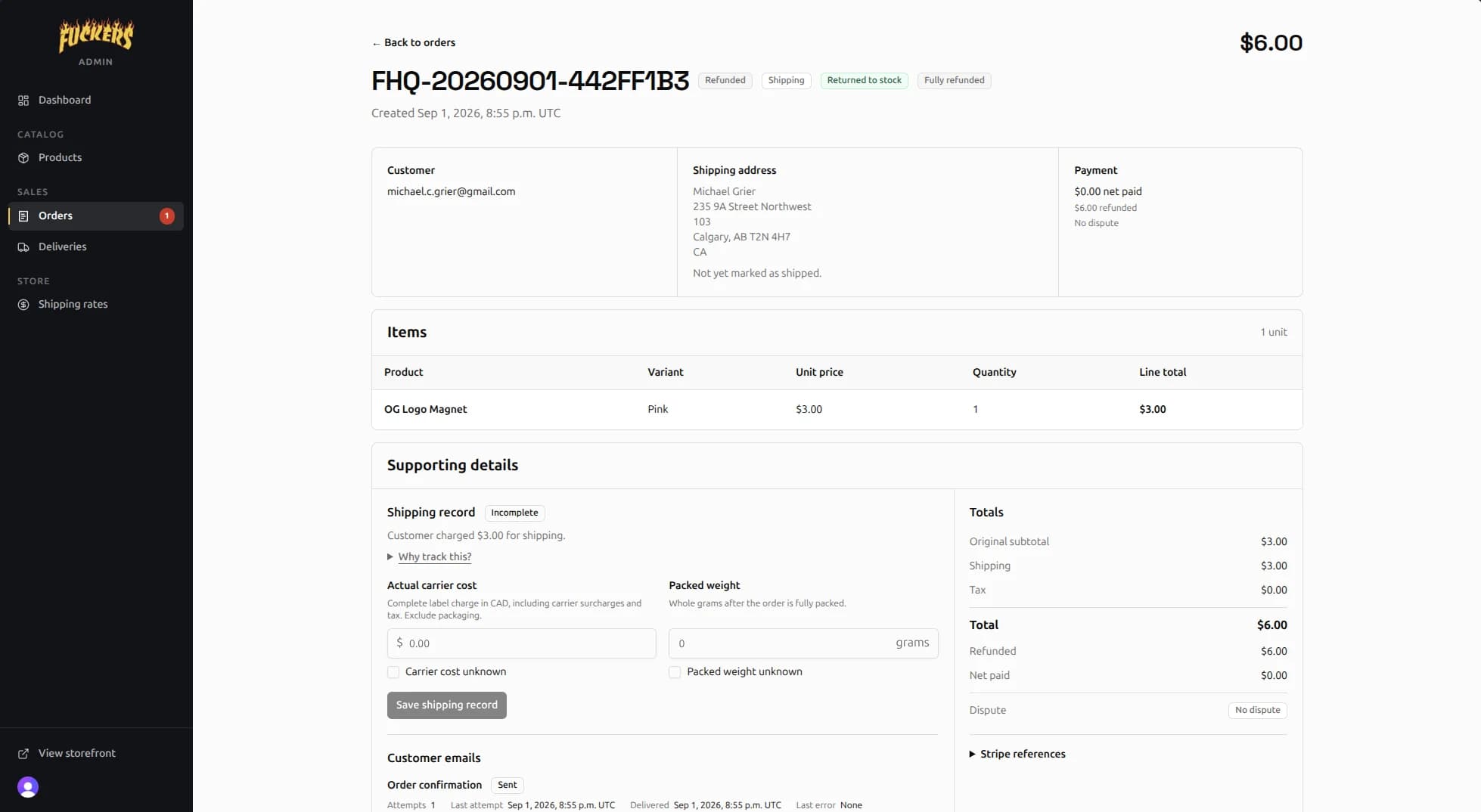This screenshot has height=812, width=1481.
Task: Click the Shipping badge next to the order ID
Action: point(786,80)
